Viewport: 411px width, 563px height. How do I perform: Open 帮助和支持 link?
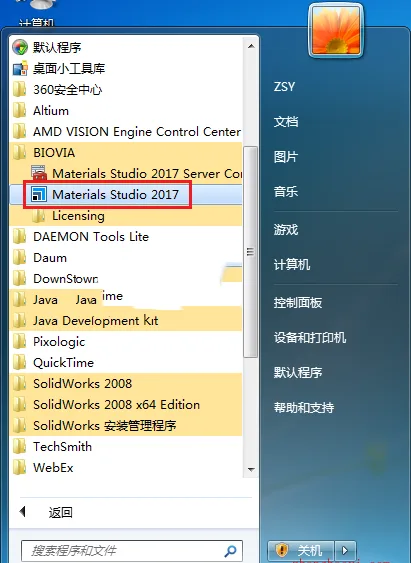pos(304,408)
